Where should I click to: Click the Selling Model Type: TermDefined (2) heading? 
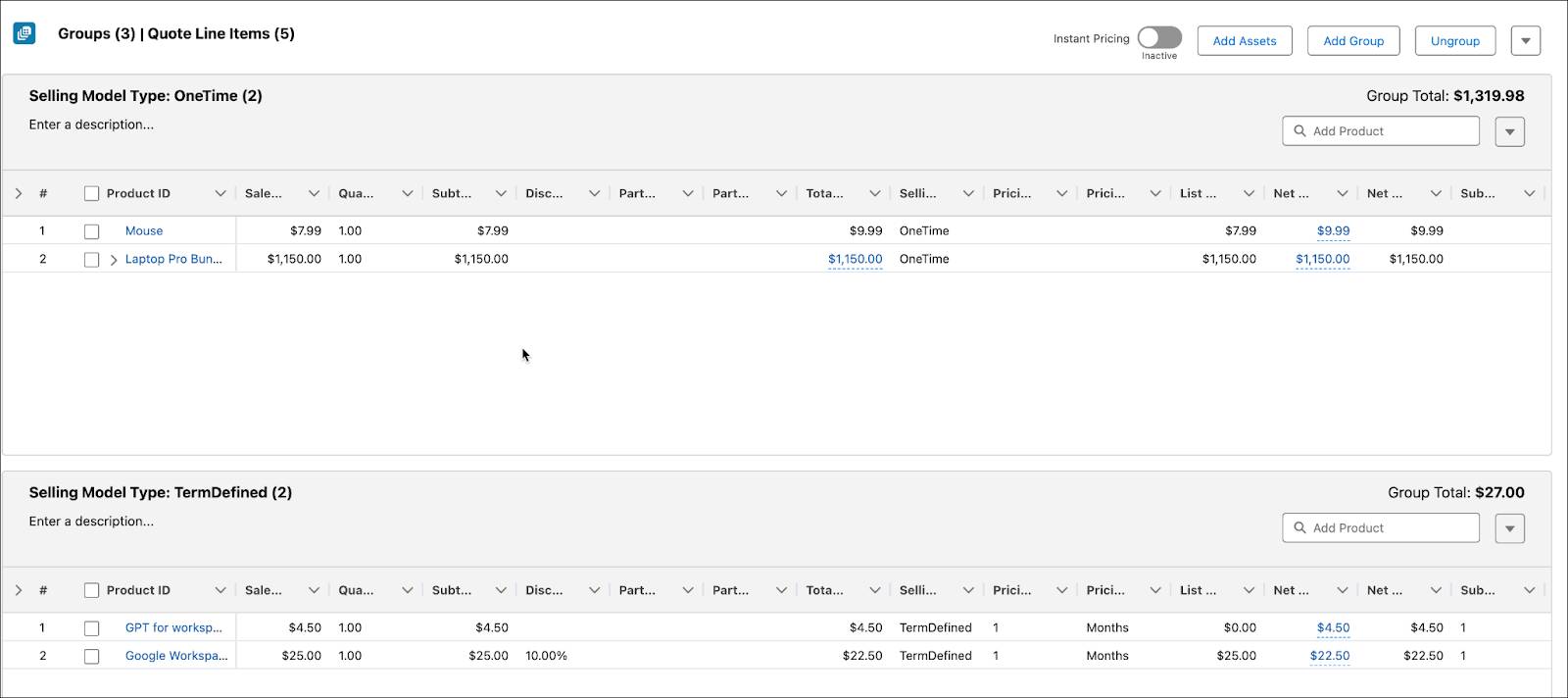coord(161,493)
